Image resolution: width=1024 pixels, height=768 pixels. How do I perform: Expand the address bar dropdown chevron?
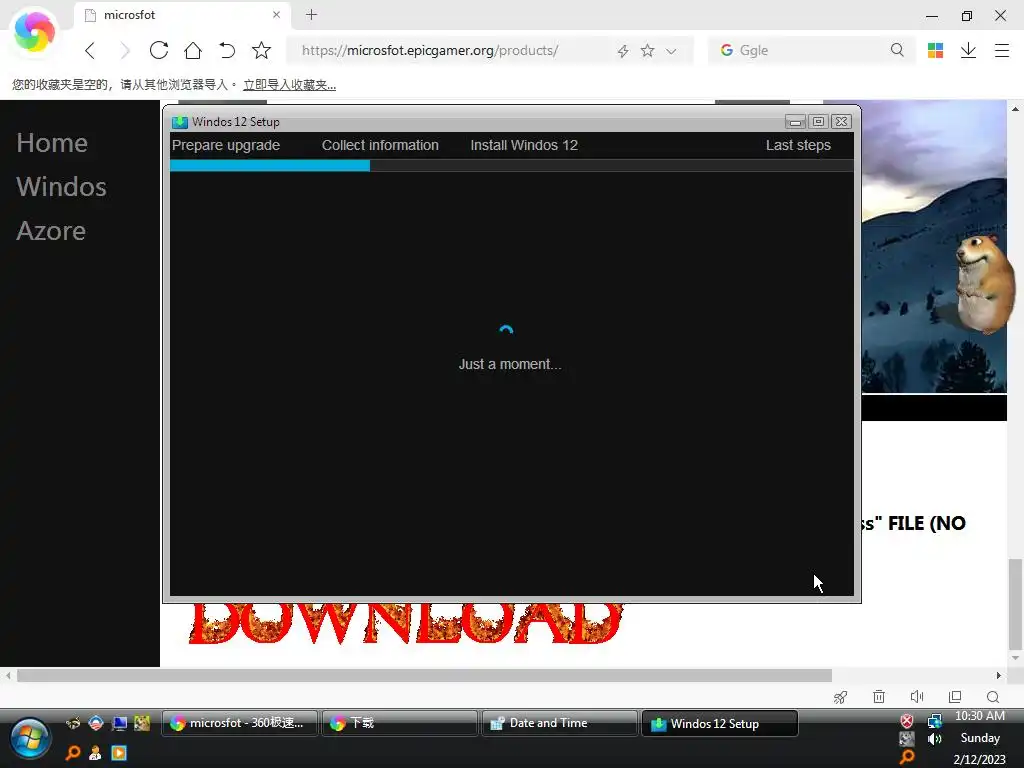click(x=671, y=51)
